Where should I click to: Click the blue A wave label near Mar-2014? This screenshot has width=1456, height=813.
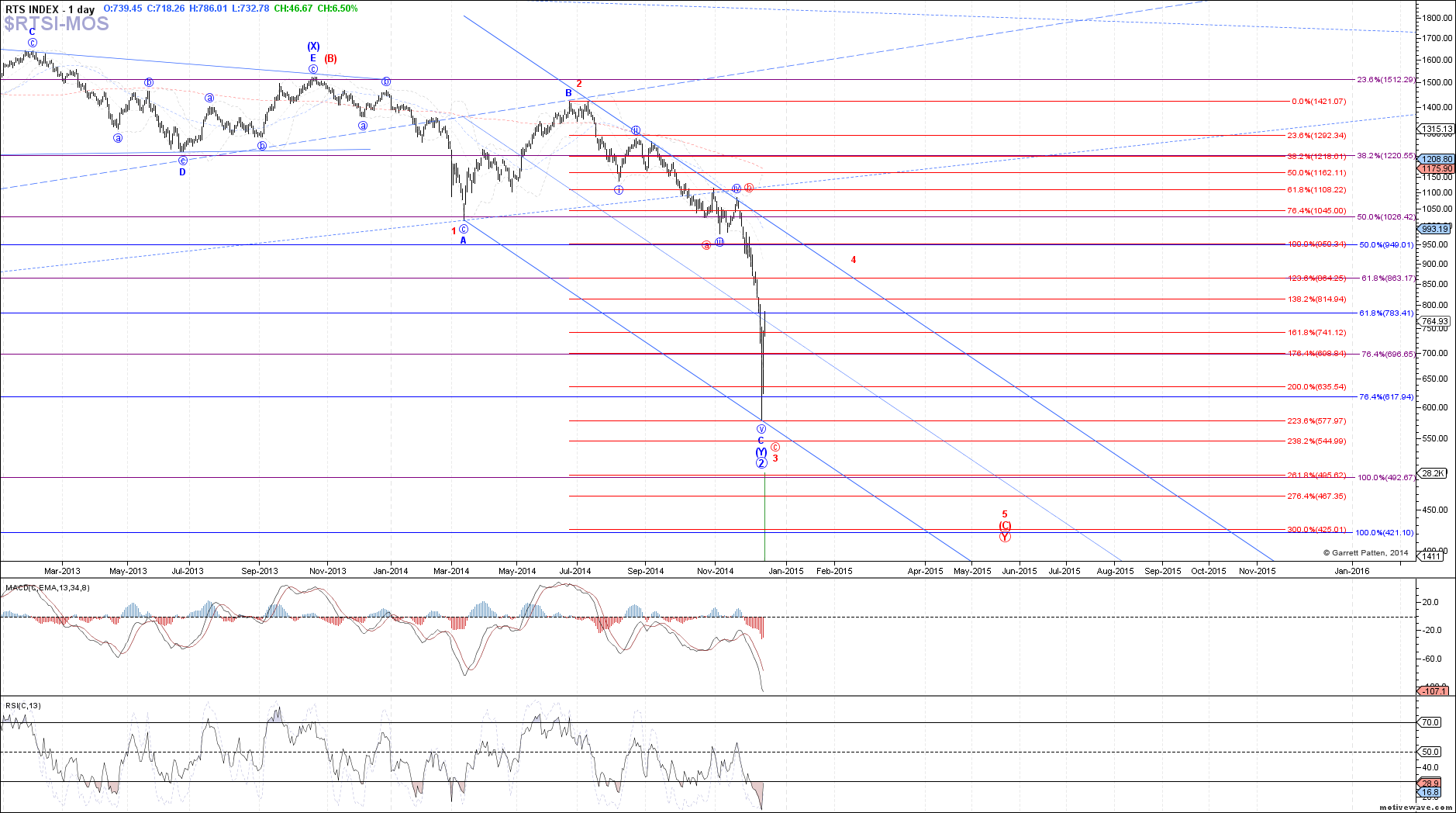pyautogui.click(x=464, y=240)
